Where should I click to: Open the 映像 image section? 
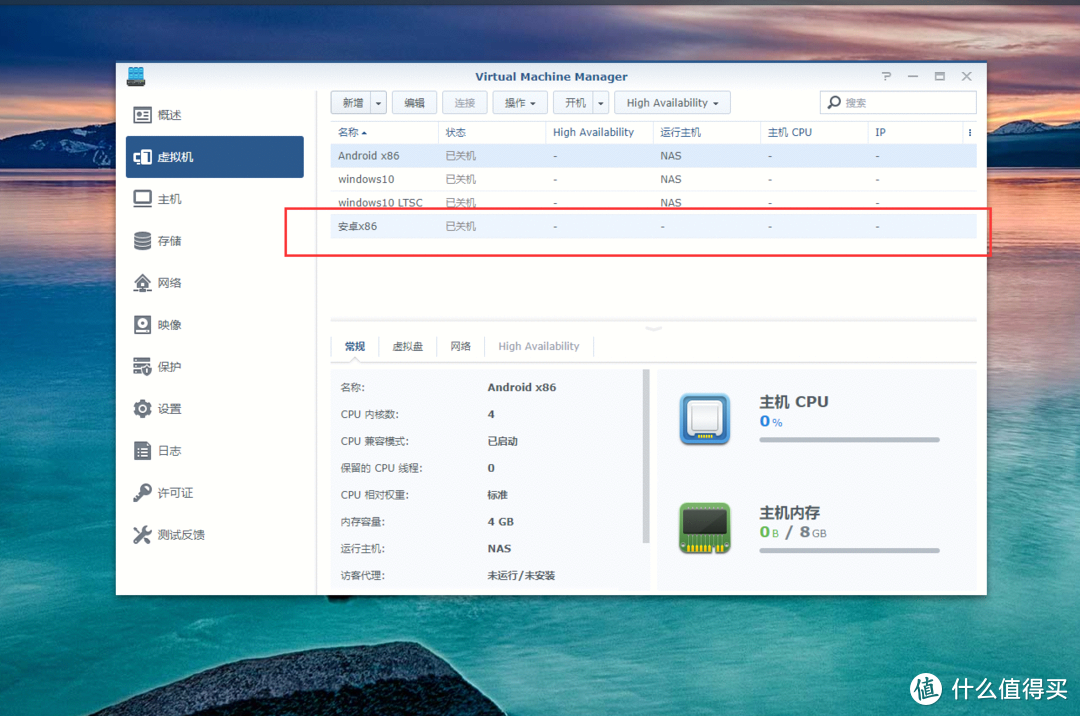215,325
